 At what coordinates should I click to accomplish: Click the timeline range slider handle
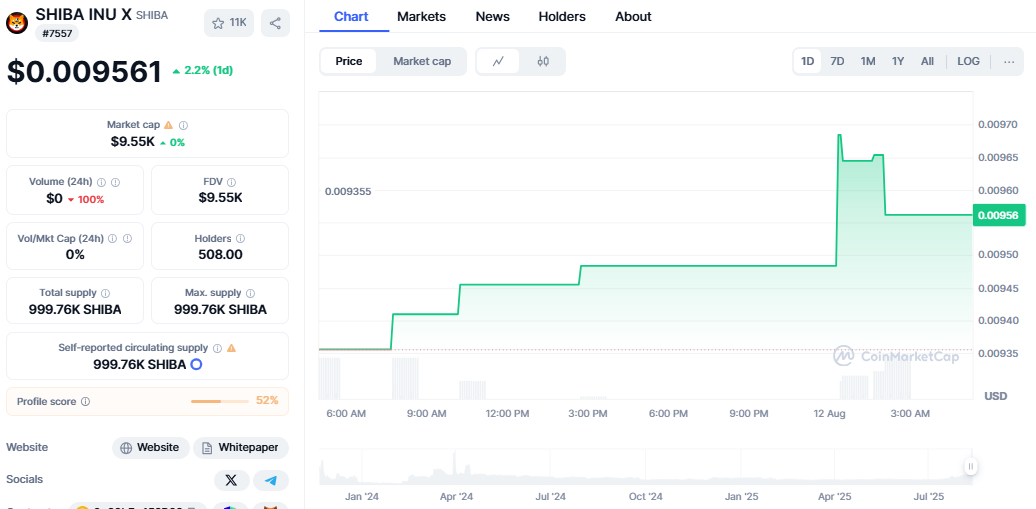(x=970, y=466)
